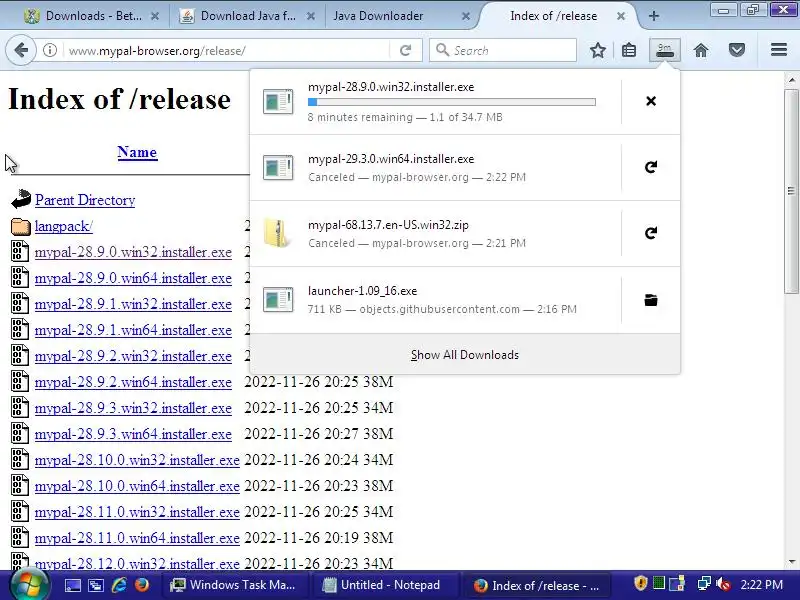Screen dimensions: 800x600
Task: Click the zip folder icon of mypal-68.13.7
Action: coord(278,233)
